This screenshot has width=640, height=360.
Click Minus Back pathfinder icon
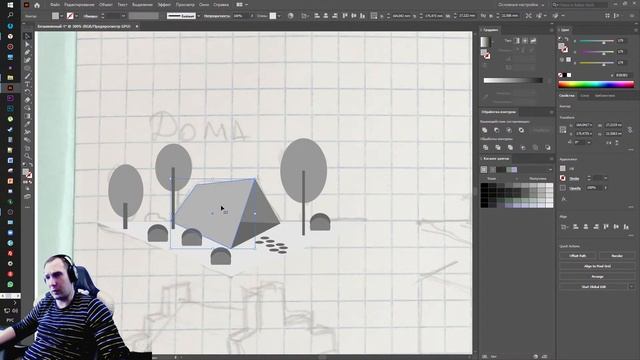[x=548, y=147]
